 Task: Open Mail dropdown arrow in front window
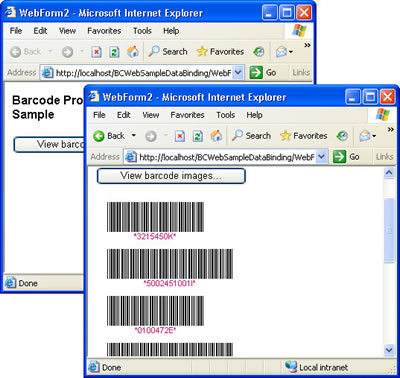[374, 136]
